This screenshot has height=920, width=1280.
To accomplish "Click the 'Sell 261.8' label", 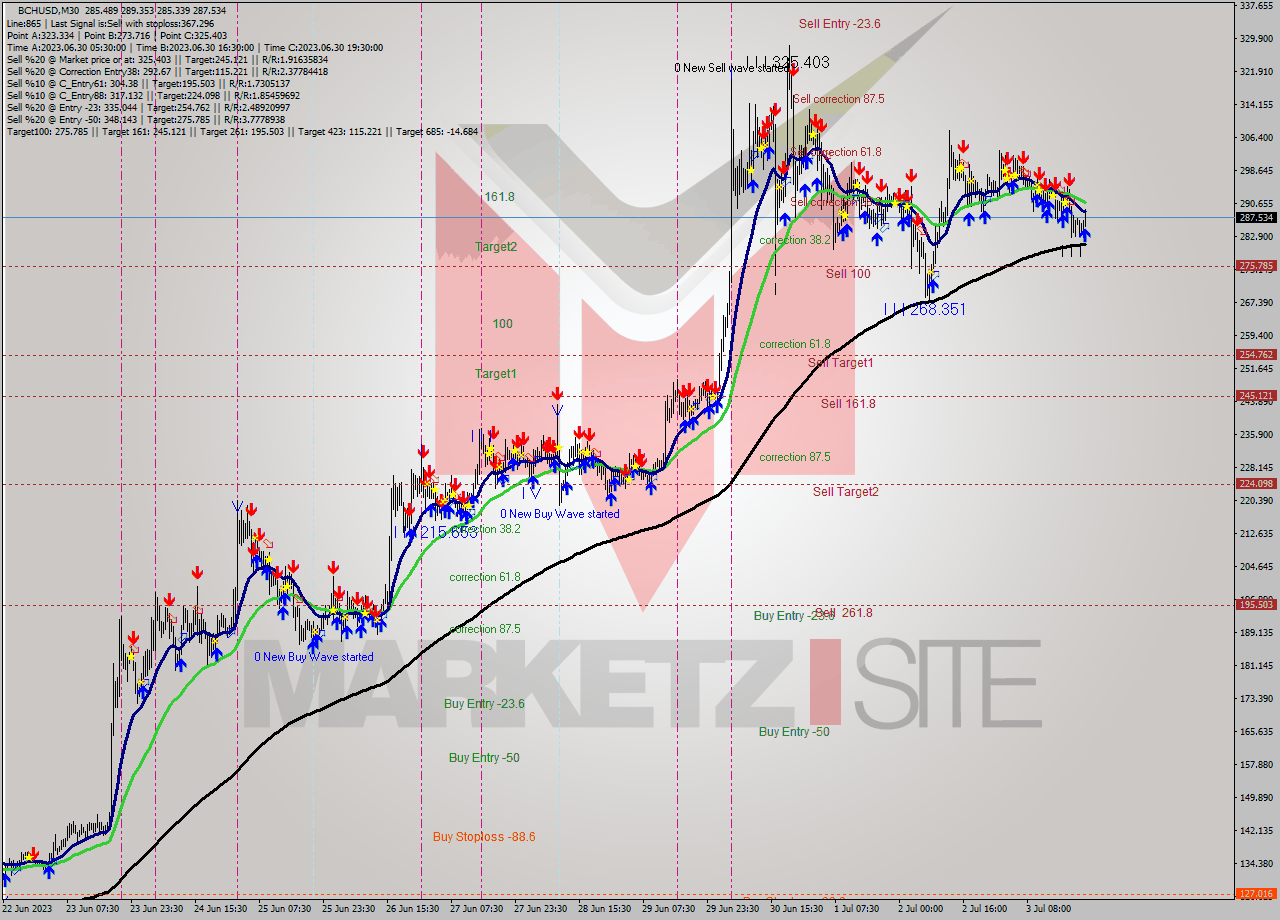I will [844, 612].
